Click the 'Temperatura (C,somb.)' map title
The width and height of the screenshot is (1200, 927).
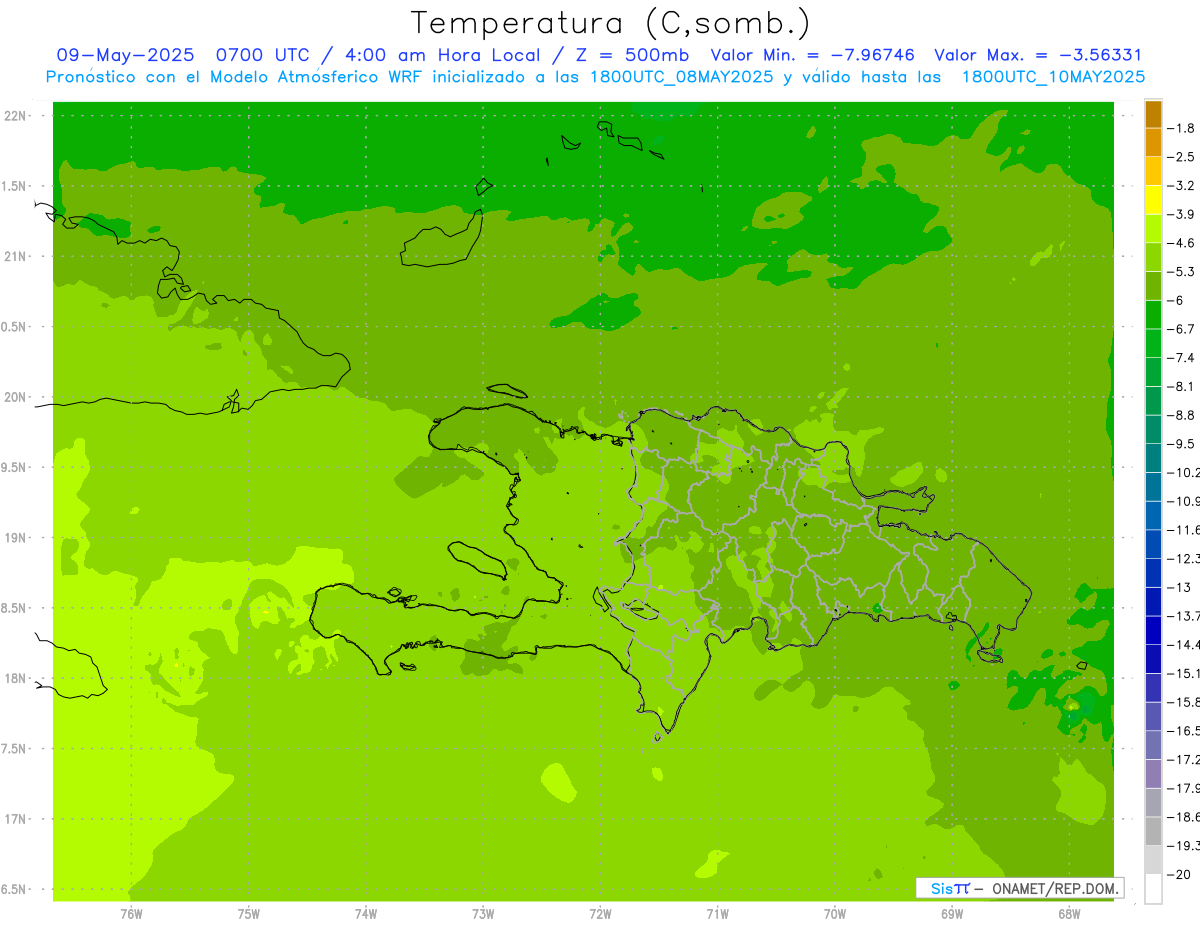611,23
